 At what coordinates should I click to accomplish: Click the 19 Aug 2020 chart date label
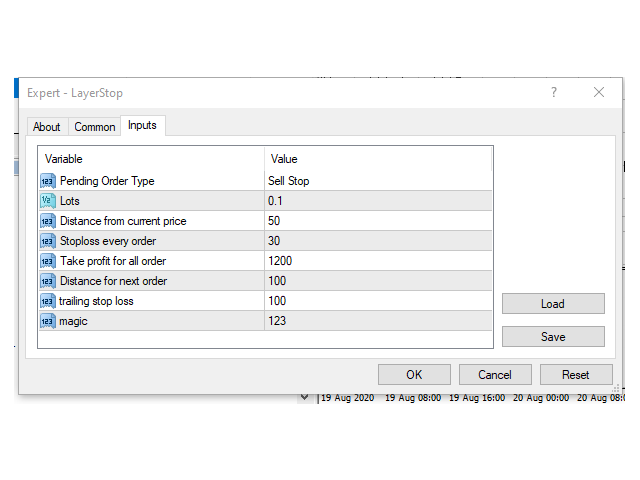347,398
